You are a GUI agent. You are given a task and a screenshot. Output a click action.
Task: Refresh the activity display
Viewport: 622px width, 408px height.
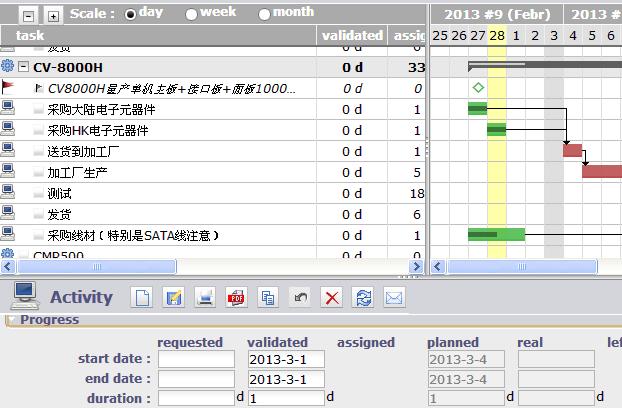(363, 297)
